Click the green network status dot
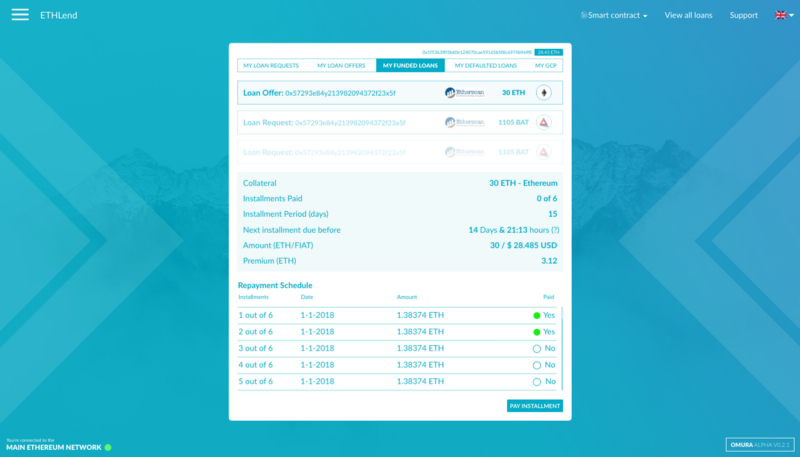Screen dimensions: 800x457 [x=108, y=447]
